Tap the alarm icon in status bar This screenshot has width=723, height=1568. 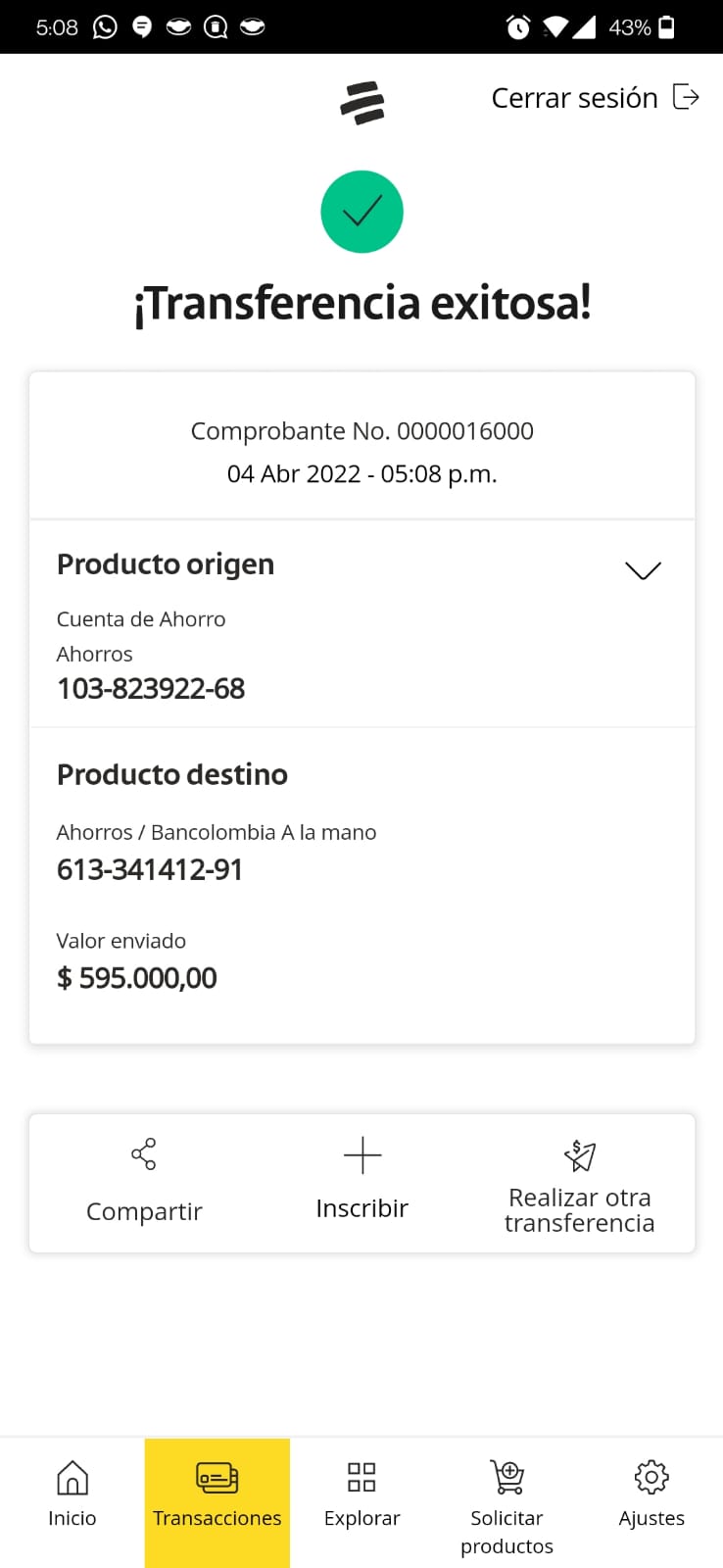[x=518, y=27]
